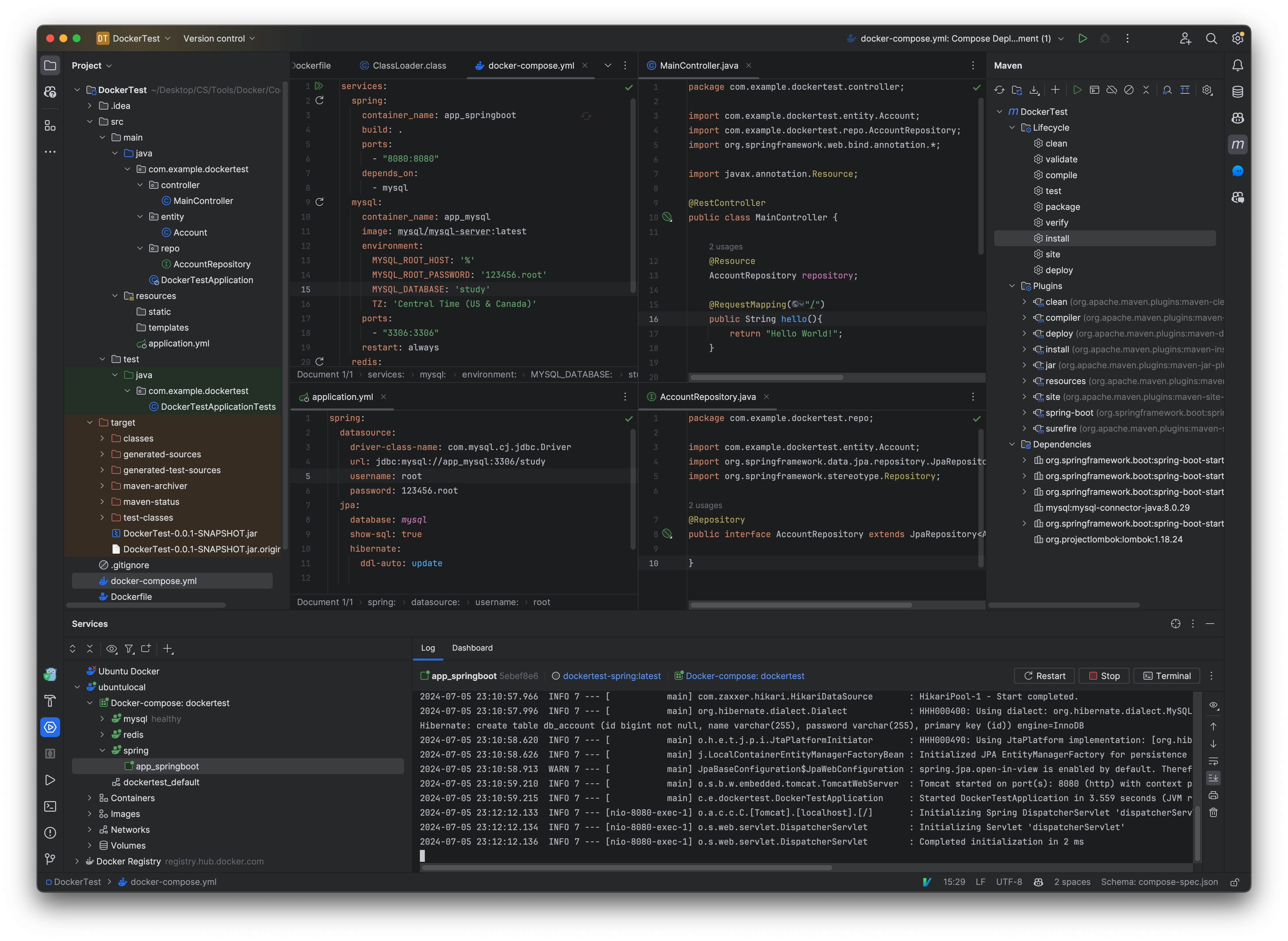
Task: Open Dashboard tab in Services
Action: (472, 648)
